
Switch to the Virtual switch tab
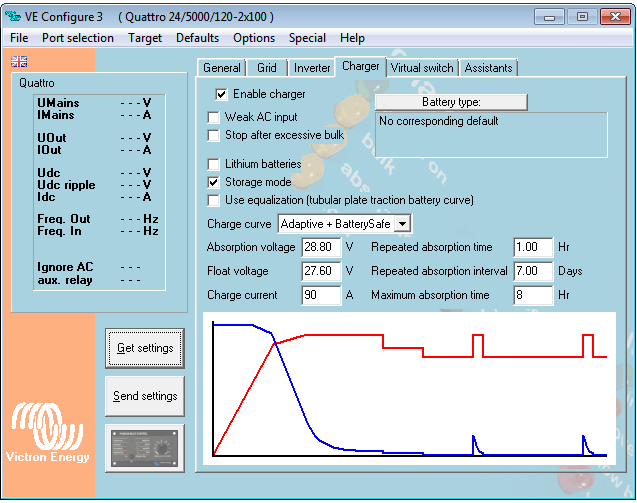422,68
